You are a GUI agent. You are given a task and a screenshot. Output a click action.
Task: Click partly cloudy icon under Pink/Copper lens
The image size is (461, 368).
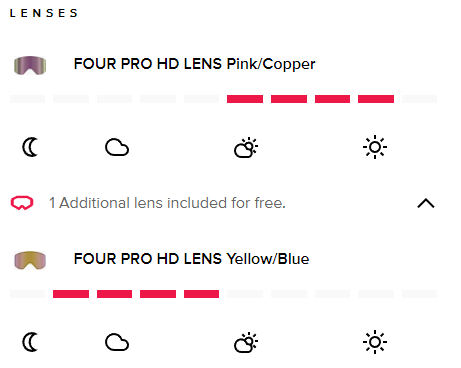click(x=246, y=147)
